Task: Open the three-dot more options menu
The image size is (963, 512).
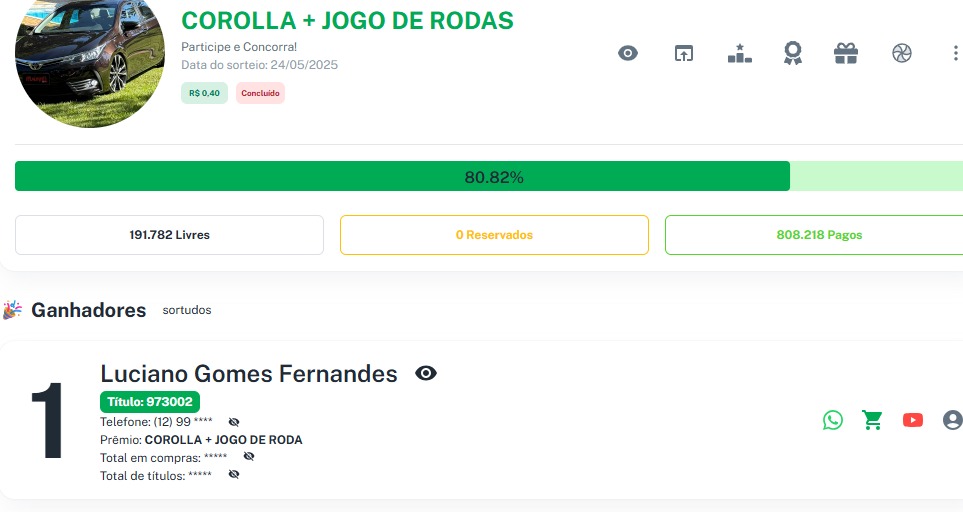Action: tap(955, 54)
